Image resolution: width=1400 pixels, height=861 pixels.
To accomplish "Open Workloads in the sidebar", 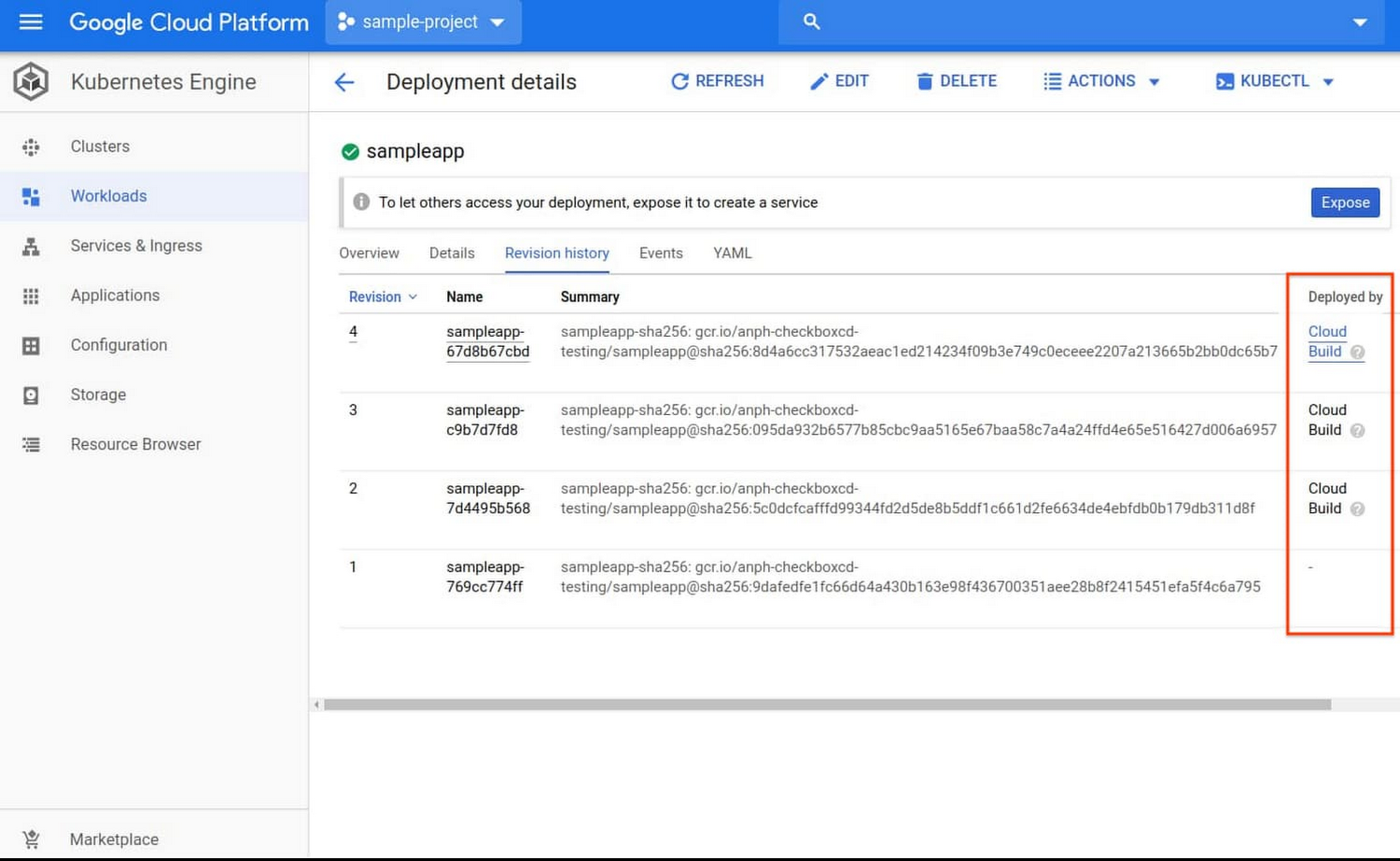I will click(x=154, y=196).
